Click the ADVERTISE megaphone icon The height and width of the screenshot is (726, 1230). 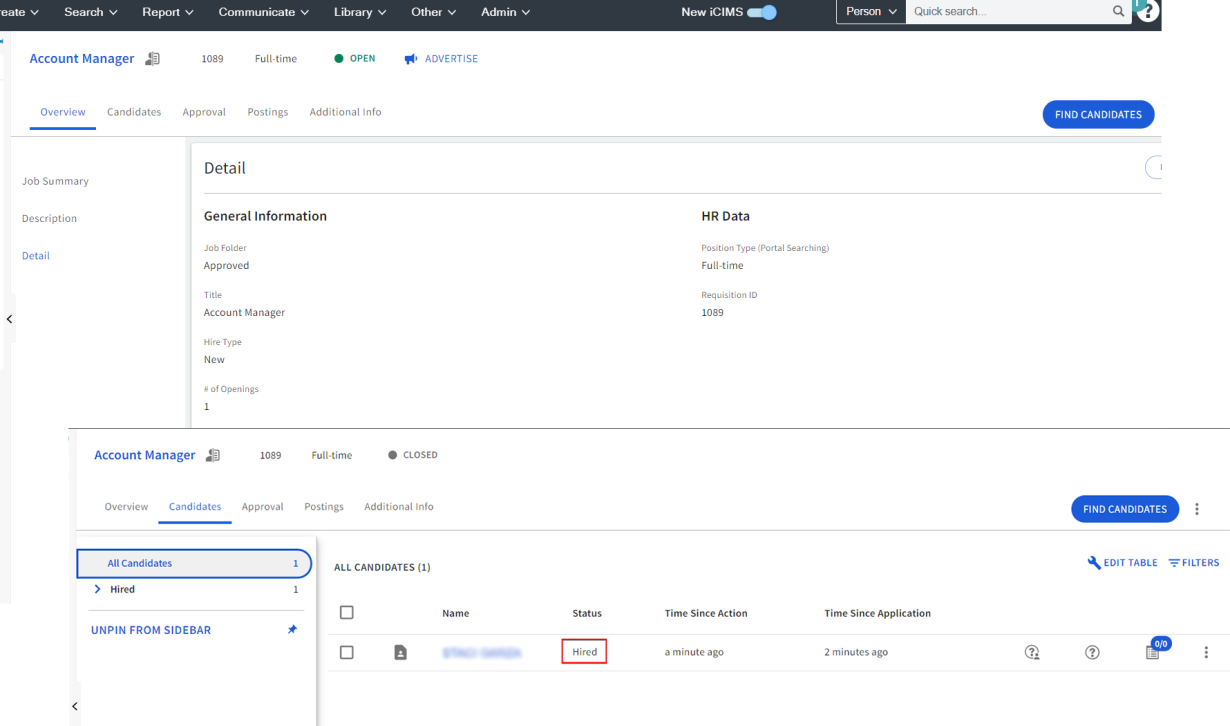(x=409, y=58)
